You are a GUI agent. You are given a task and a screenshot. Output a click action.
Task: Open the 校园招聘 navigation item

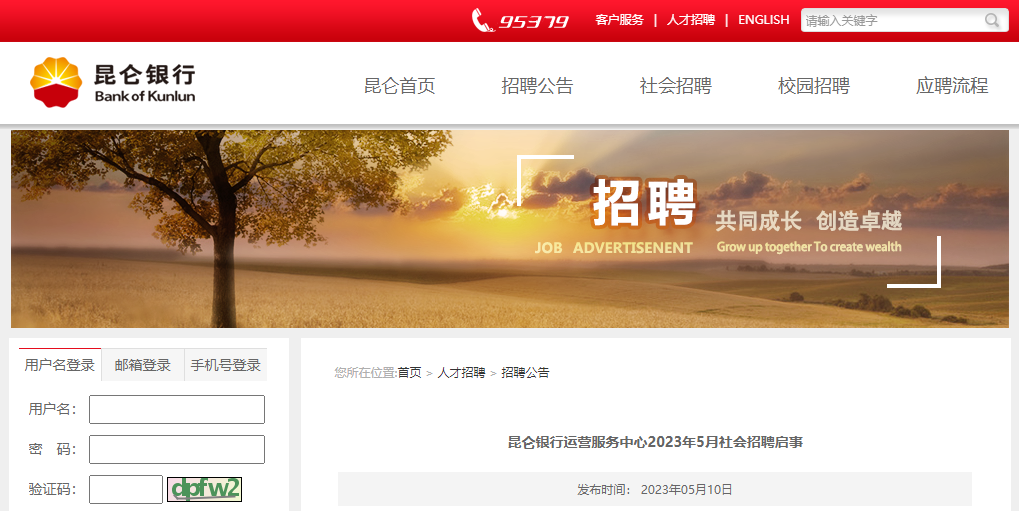pos(814,86)
